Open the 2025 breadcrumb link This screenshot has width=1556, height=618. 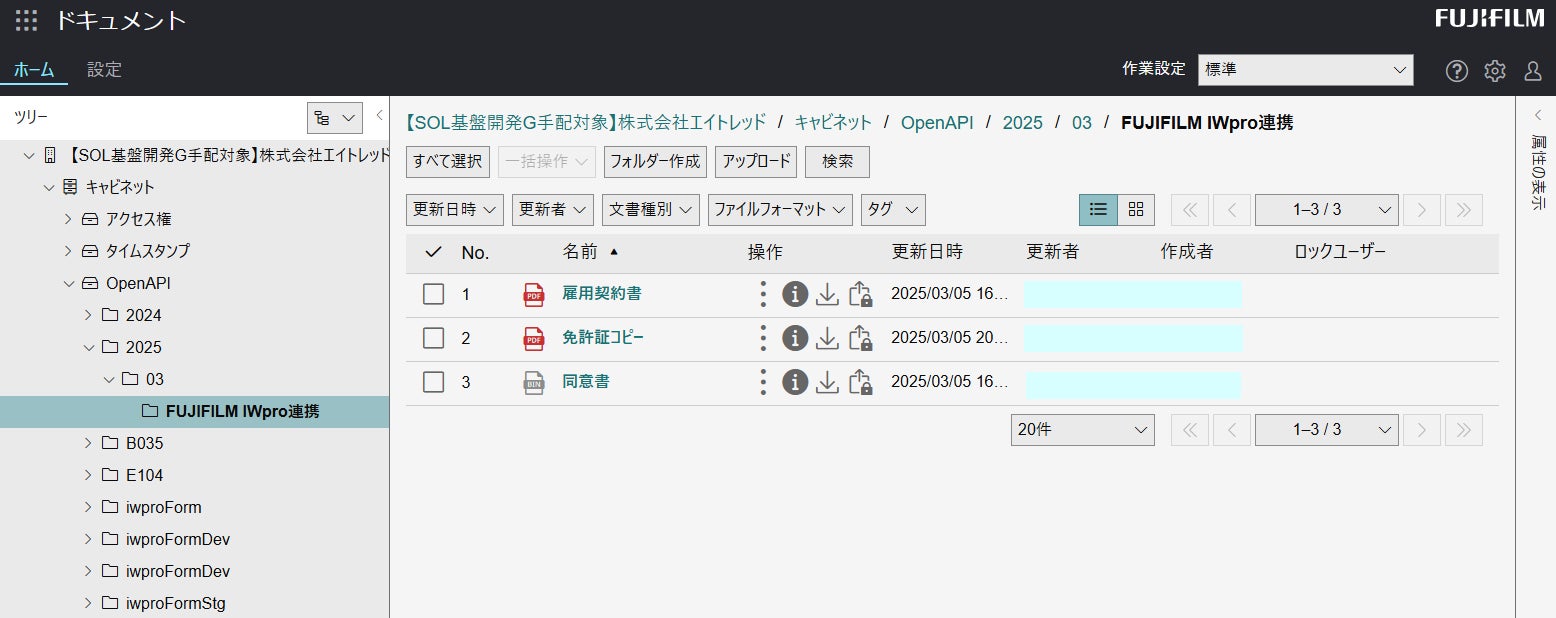1022,123
